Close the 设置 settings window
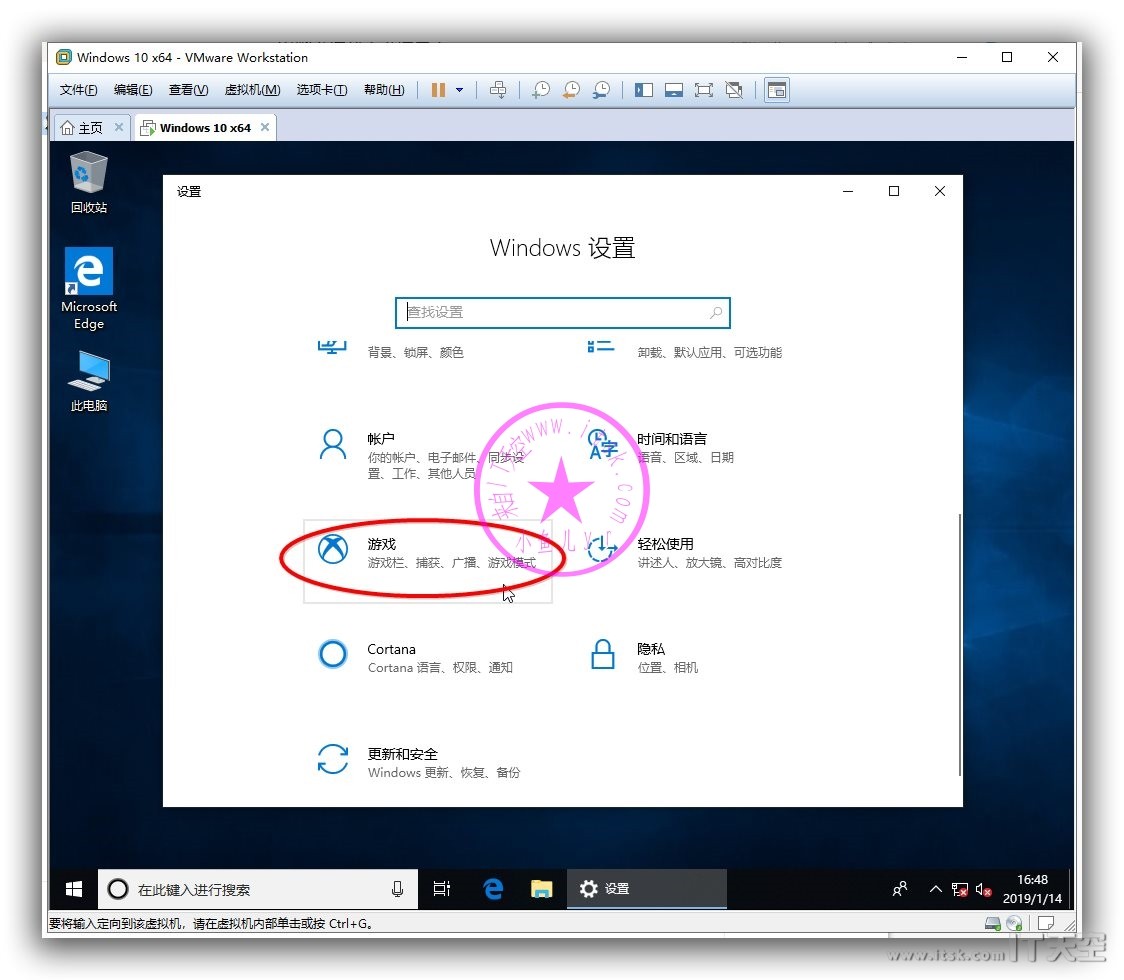The image size is (1124, 980). click(x=940, y=191)
